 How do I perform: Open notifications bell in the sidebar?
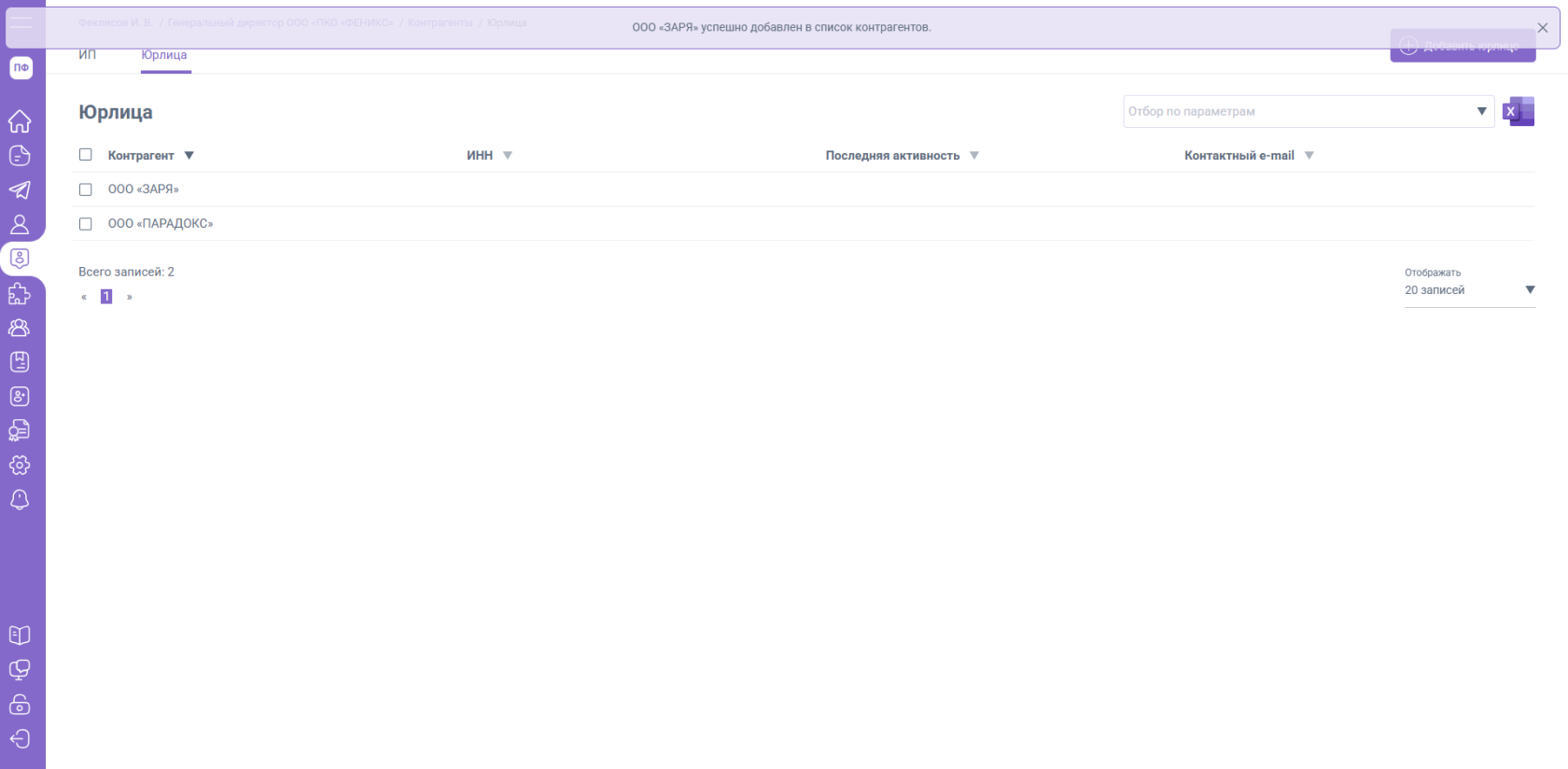tap(20, 499)
